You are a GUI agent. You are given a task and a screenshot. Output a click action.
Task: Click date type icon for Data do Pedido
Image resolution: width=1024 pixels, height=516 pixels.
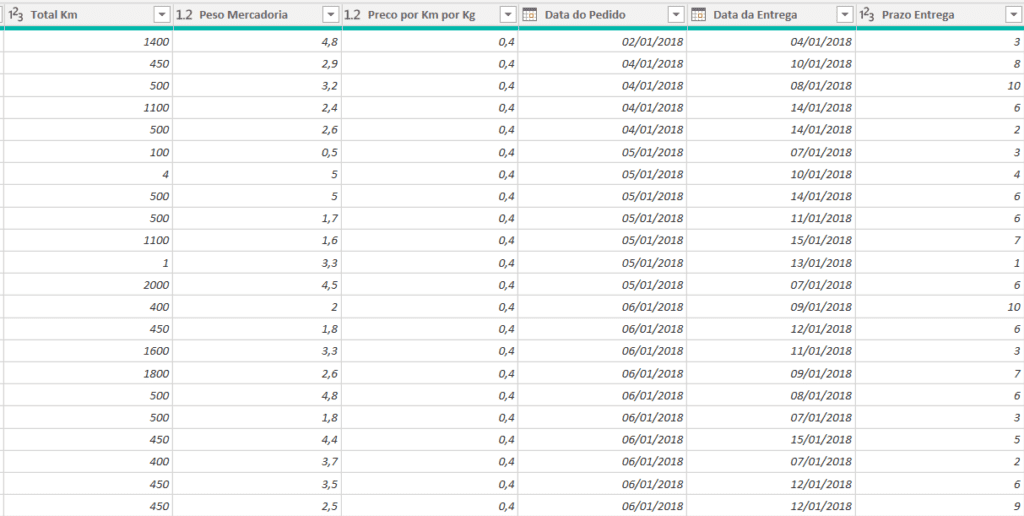click(x=530, y=15)
